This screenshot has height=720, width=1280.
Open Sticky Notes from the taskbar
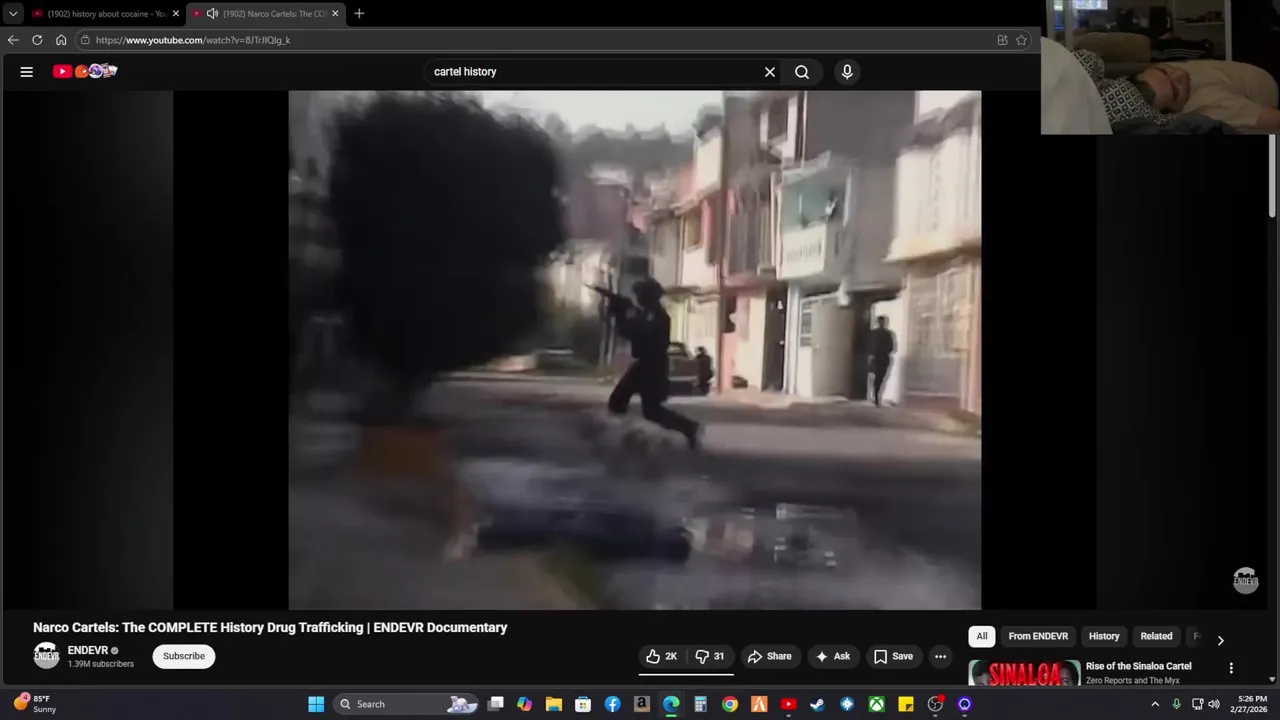906,704
